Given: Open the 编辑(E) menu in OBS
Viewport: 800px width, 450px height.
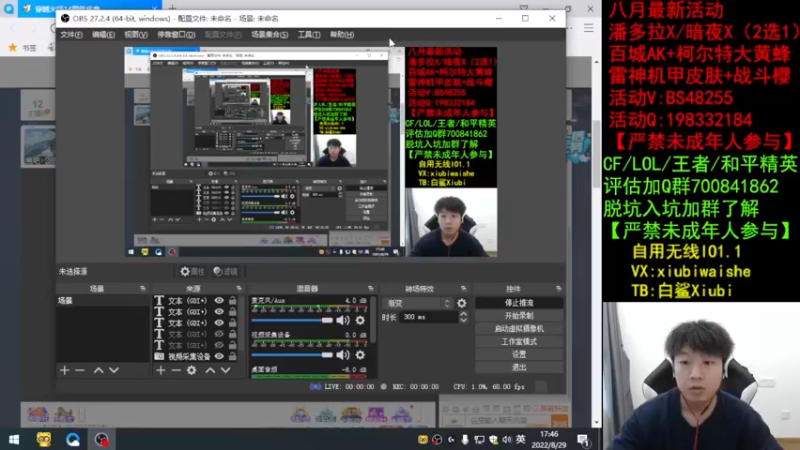Looking at the screenshot, I should (103, 35).
